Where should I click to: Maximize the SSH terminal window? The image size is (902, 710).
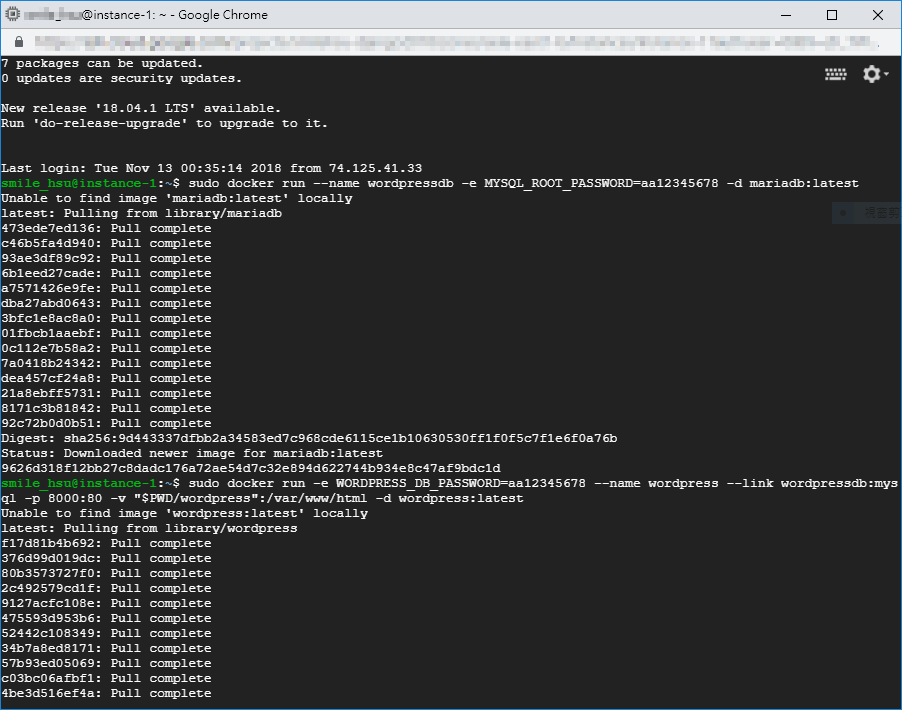(x=831, y=15)
